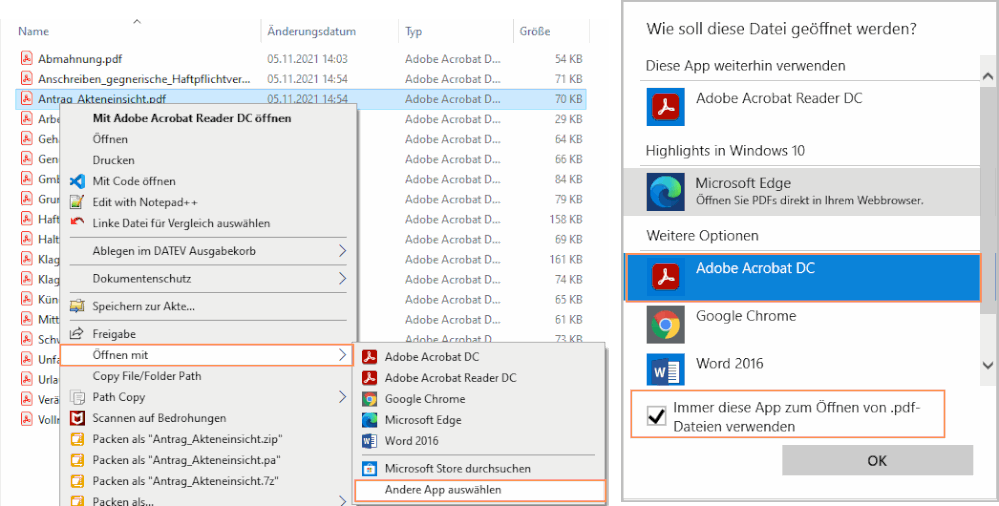Screen dimensions: 999x506
Task: Click the Word 2016 icon in dialog
Action: tap(666, 370)
